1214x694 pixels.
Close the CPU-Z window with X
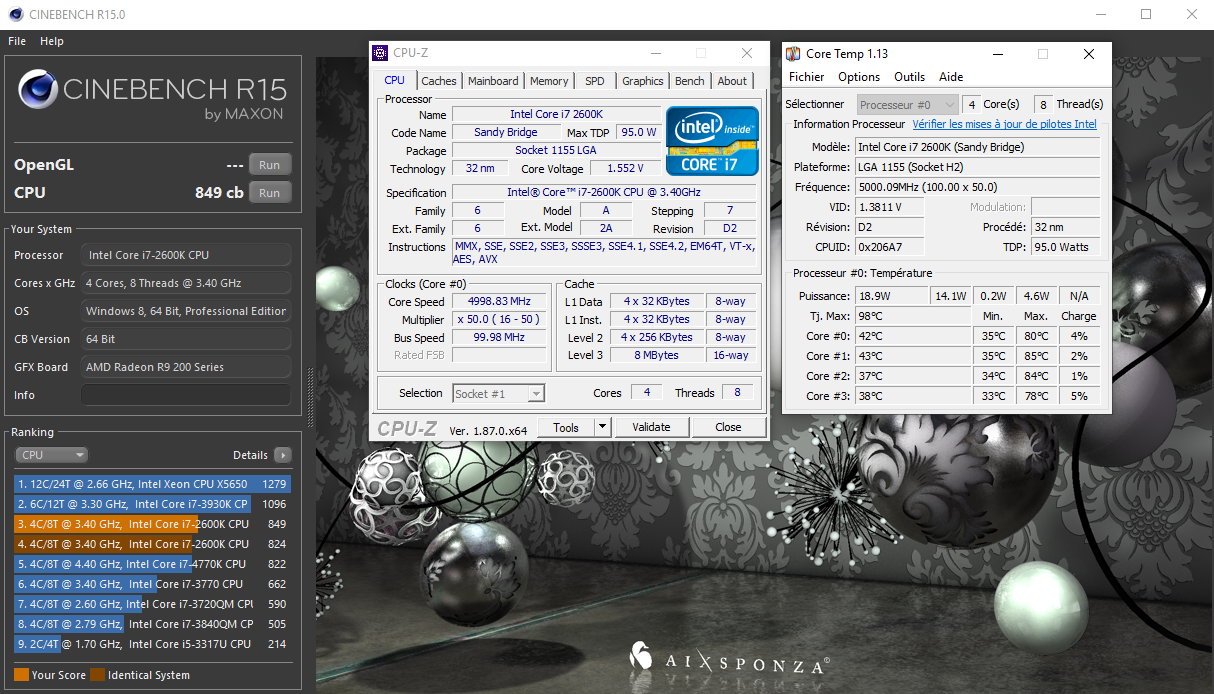pyautogui.click(x=747, y=53)
